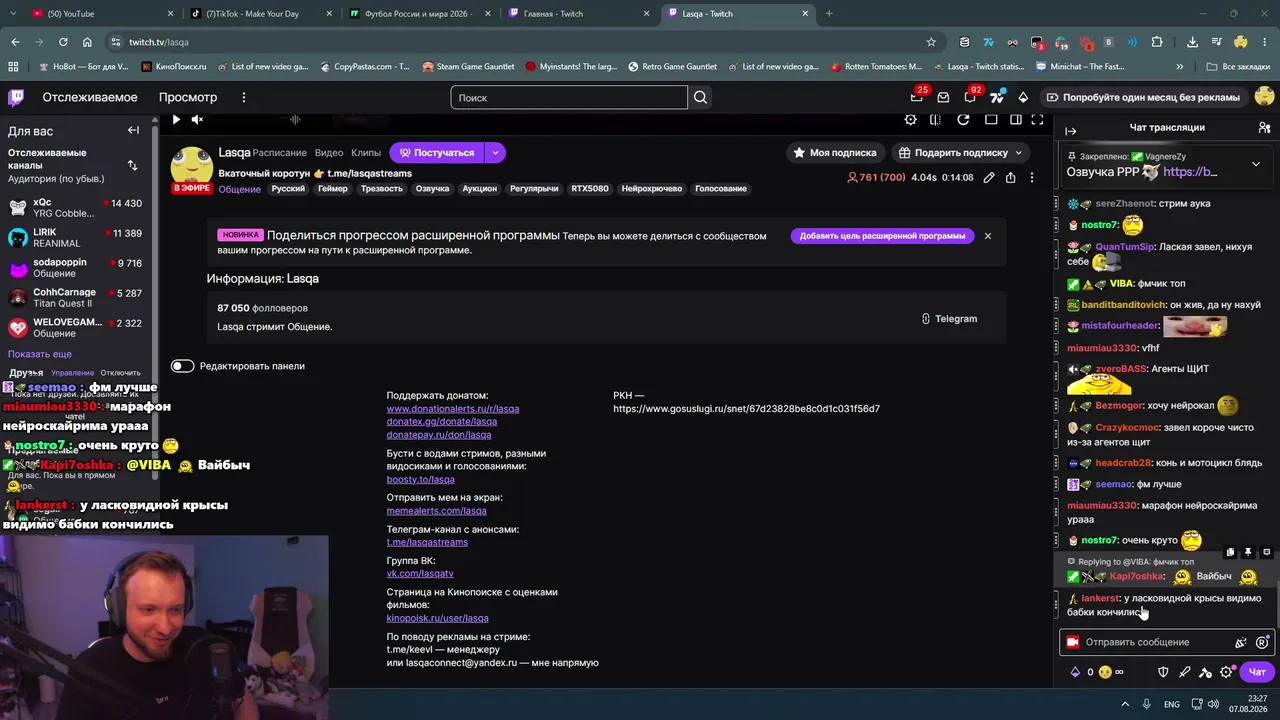Open the 7TV extension icon in header
Screen dimensions: 1280x720
pyautogui.click(x=998, y=97)
